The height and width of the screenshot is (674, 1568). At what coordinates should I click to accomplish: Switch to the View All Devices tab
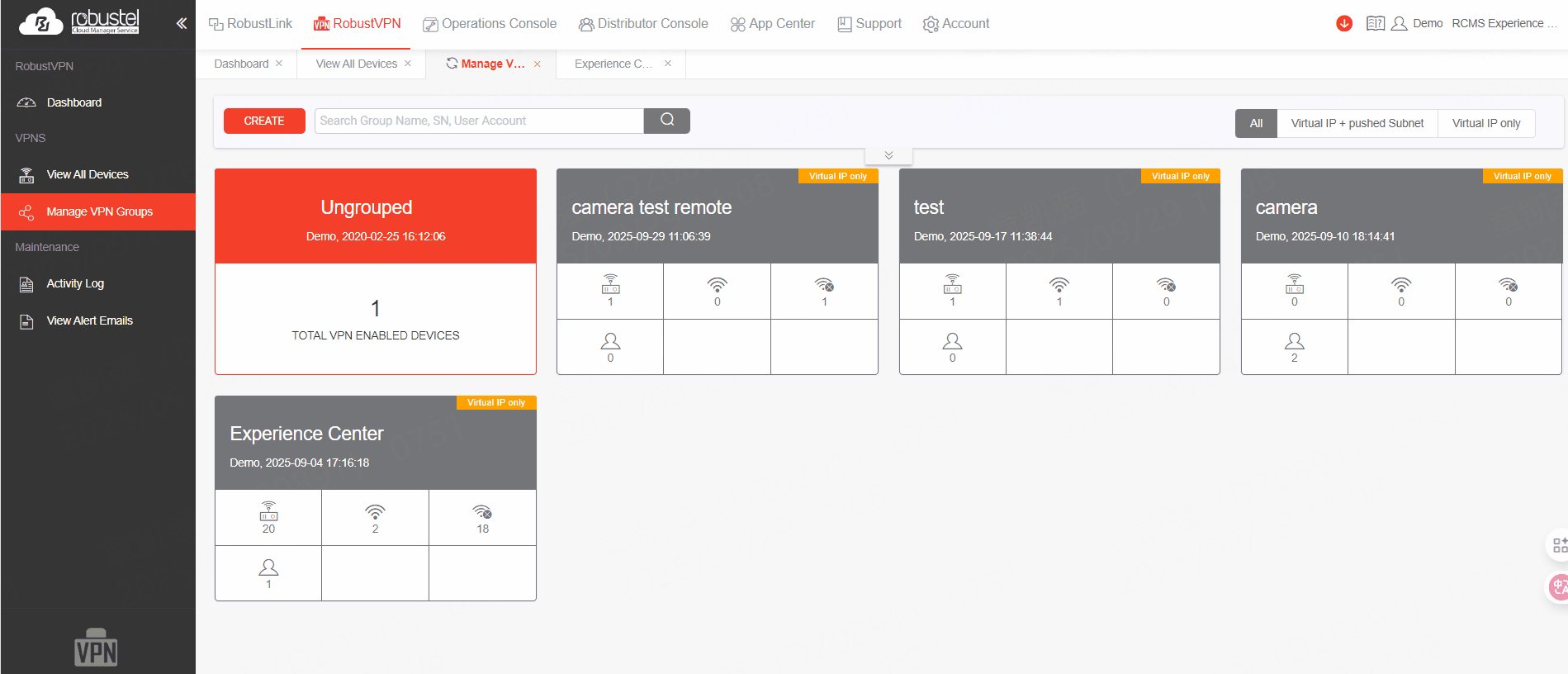pos(356,64)
